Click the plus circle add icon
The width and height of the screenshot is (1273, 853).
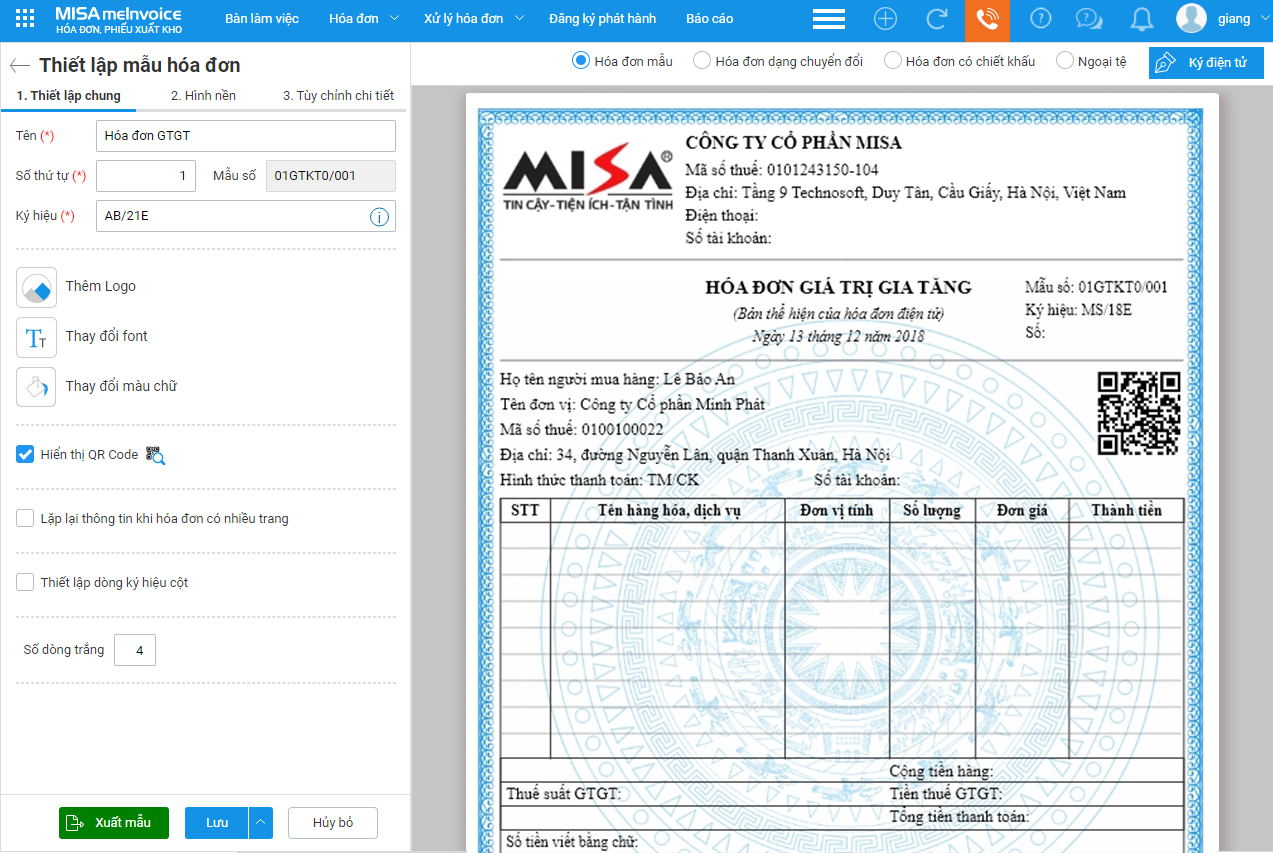click(x=885, y=19)
